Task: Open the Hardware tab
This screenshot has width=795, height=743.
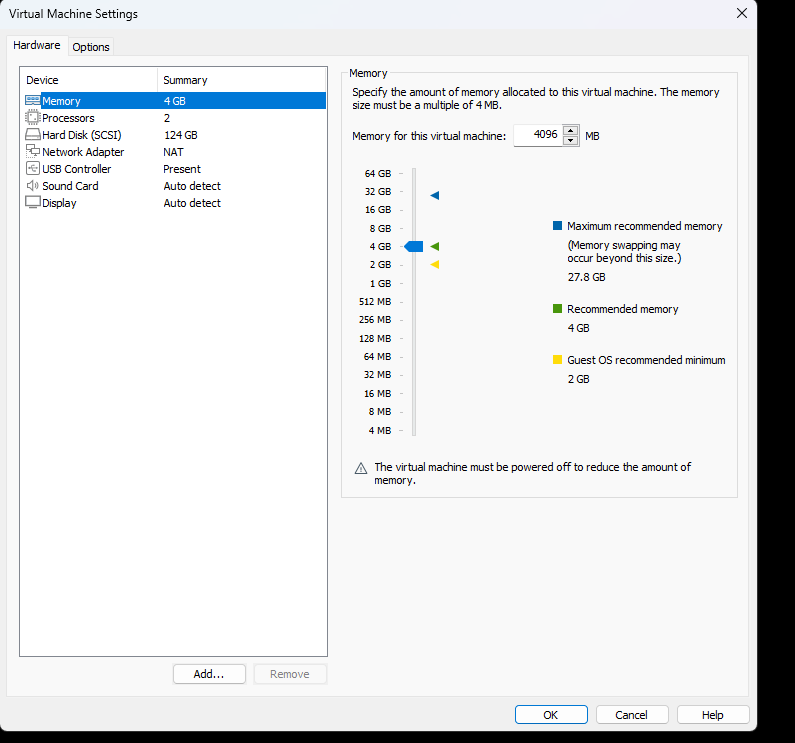Action: [37, 46]
